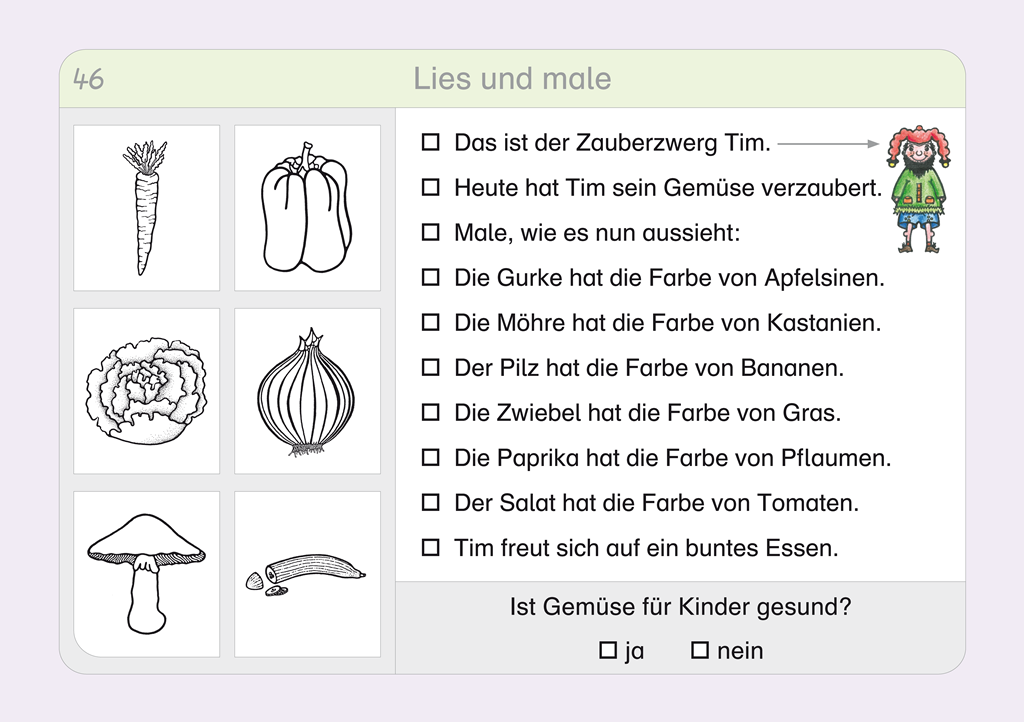
Task: Mark the checkbox for the Möhre sentence
Action: (x=431, y=322)
